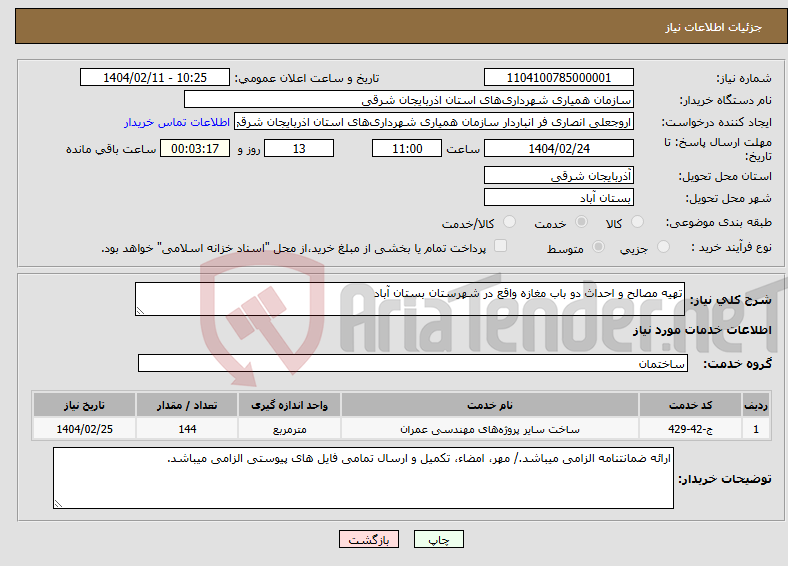This screenshot has height=566, width=788.
Task: Click the request creator field
Action: pos(434,122)
